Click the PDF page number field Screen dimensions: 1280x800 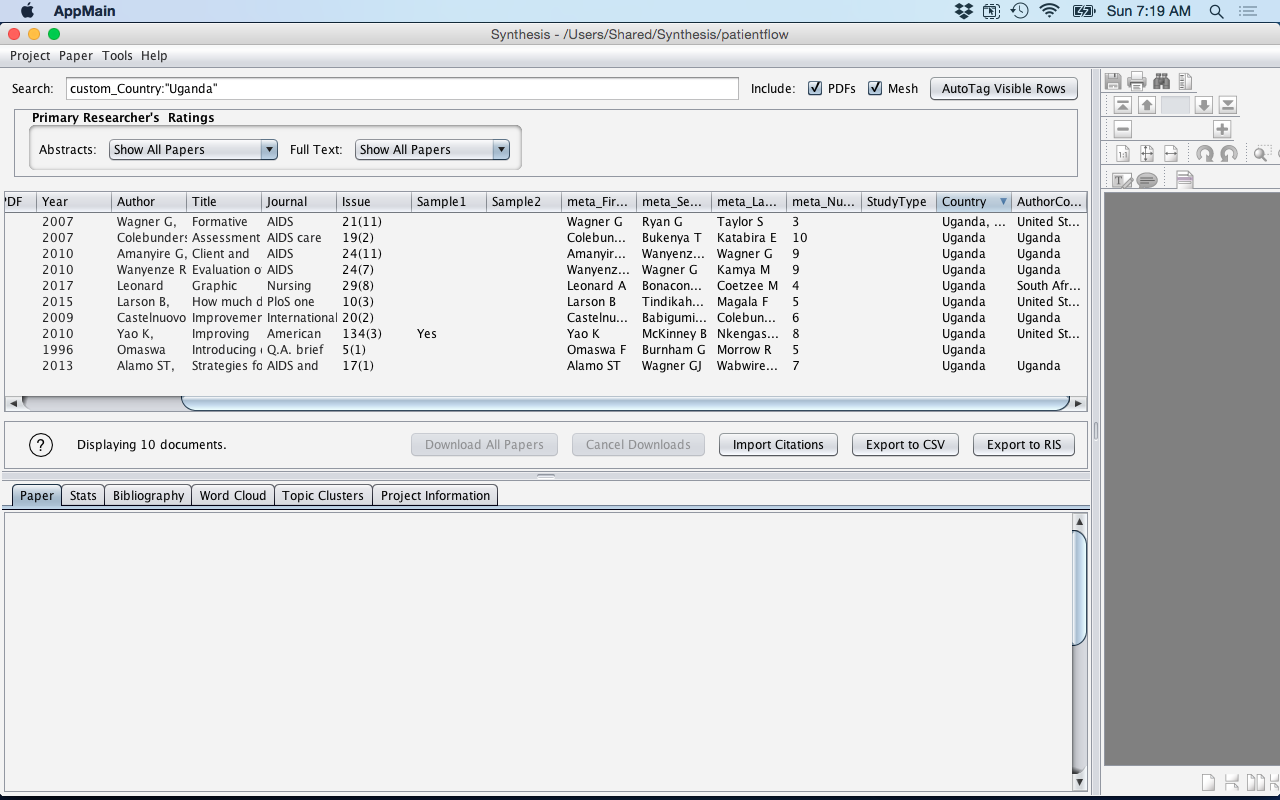[x=1175, y=105]
